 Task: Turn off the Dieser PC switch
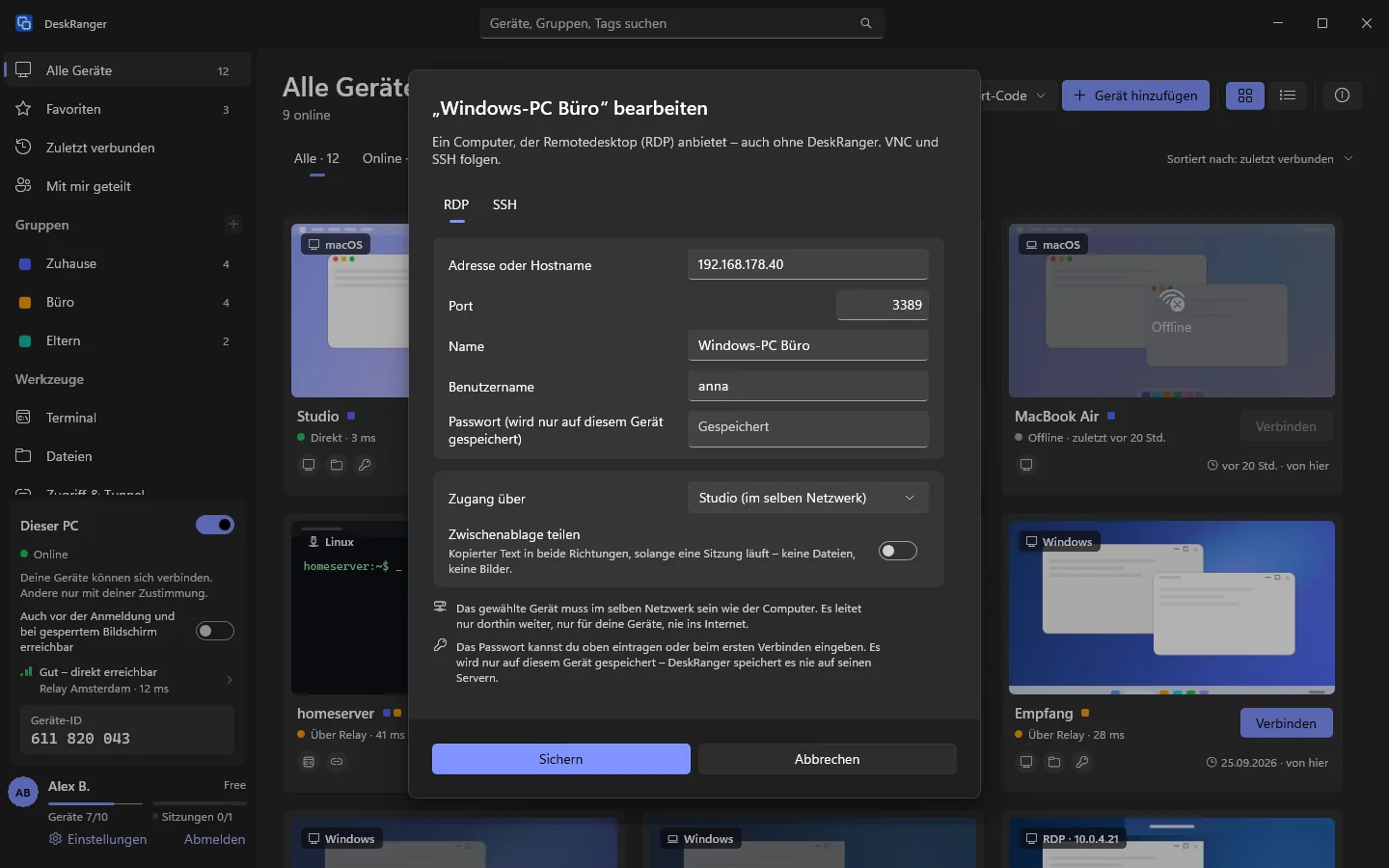pos(215,525)
